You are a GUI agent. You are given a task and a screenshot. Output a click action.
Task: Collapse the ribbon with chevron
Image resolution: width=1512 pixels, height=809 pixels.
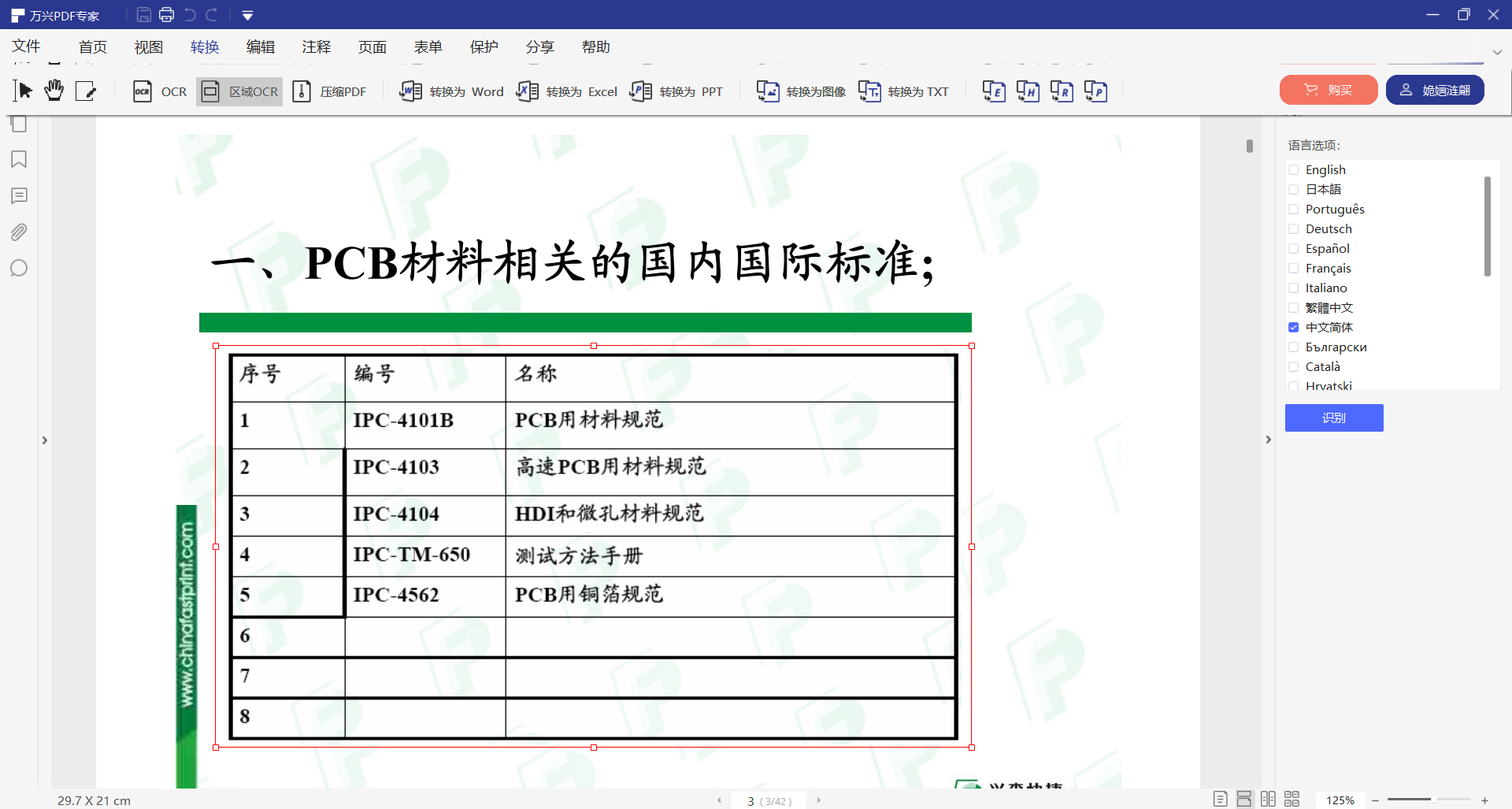point(1497,52)
